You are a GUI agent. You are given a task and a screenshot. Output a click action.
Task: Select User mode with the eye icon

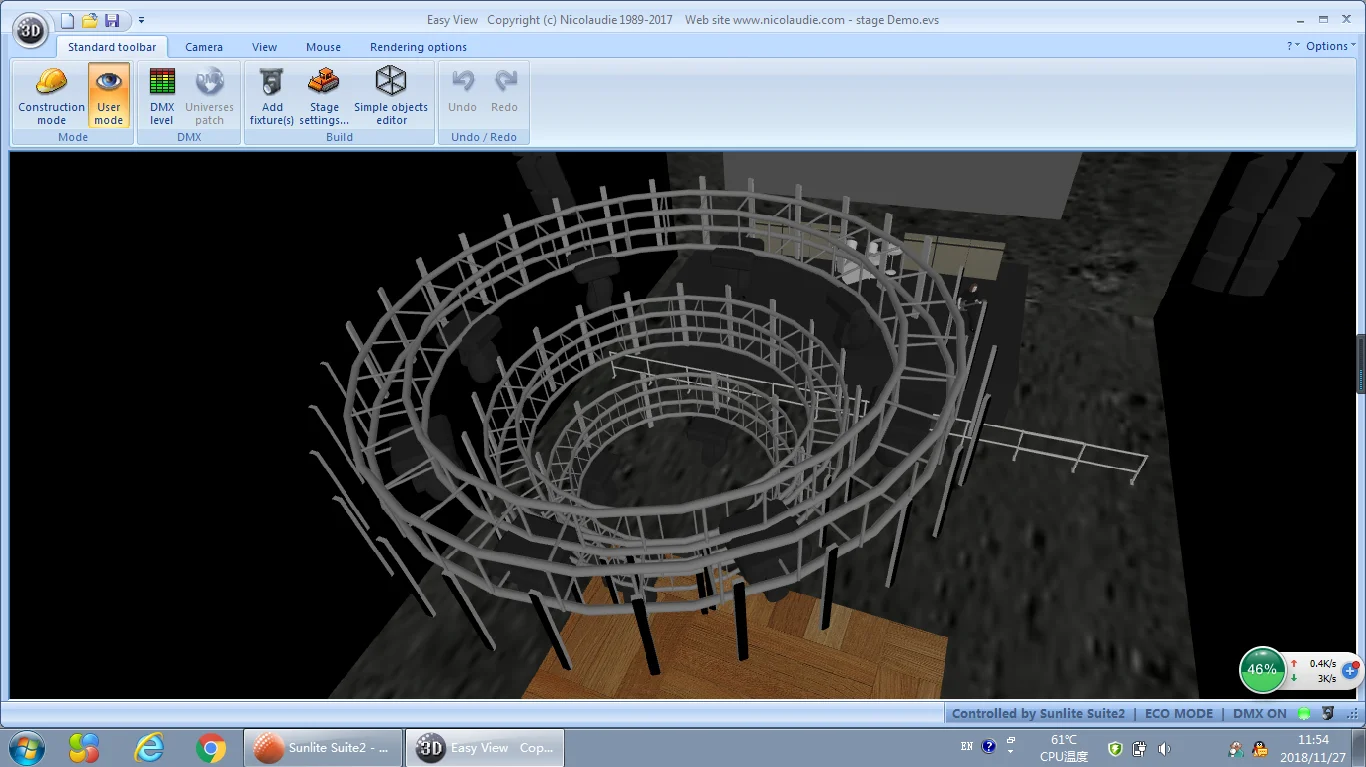108,96
